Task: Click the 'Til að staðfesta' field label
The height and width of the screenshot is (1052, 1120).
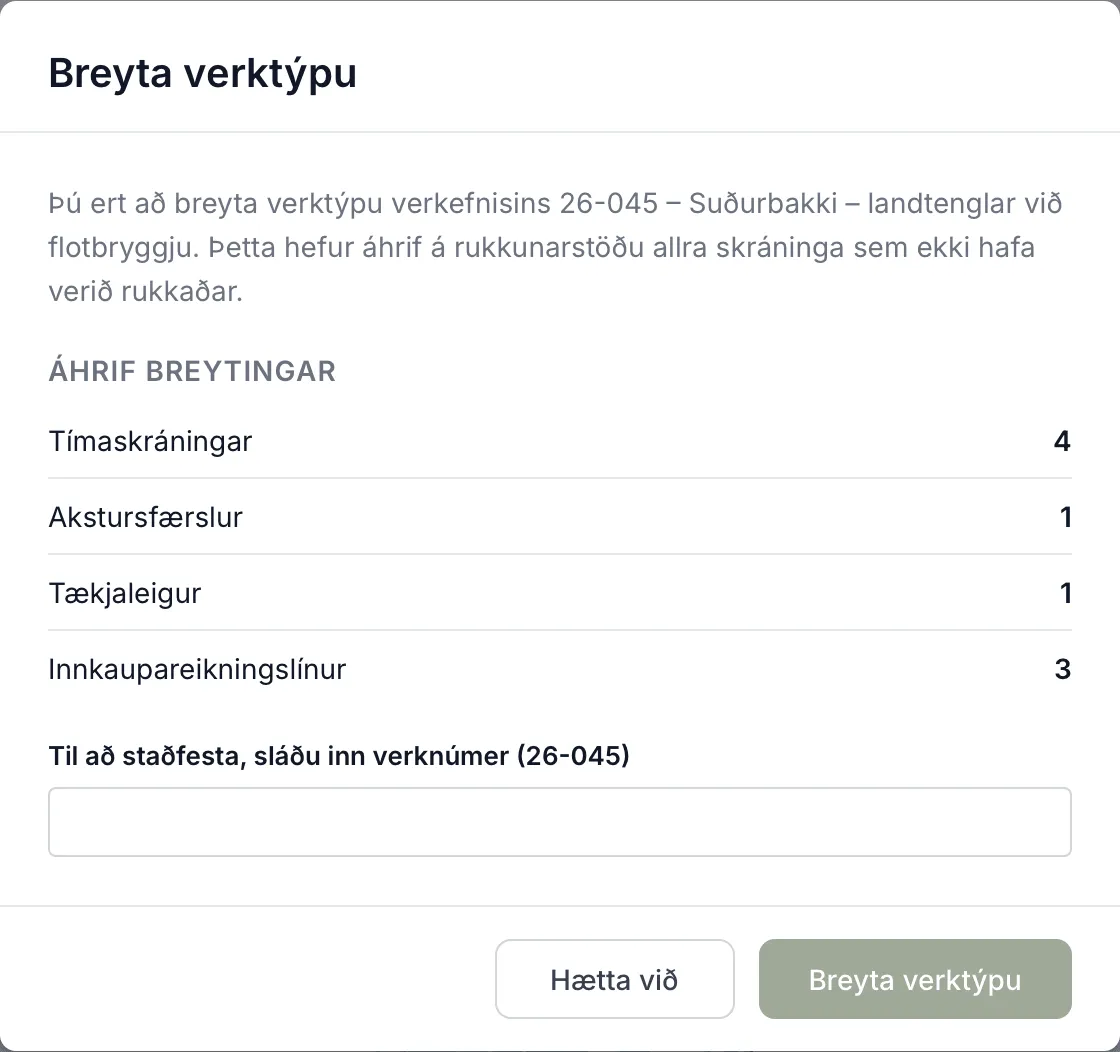Action: pos(339,756)
